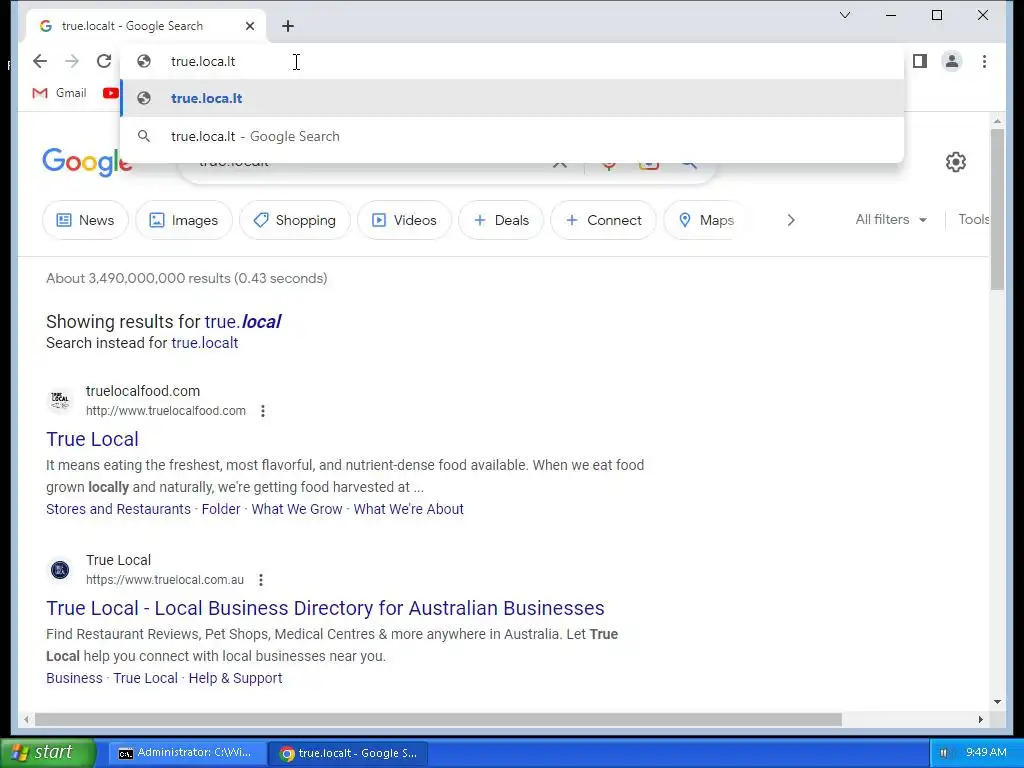Click in the address bar text true.loca.lt
This screenshot has width=1024, height=768.
pyautogui.click(x=203, y=61)
